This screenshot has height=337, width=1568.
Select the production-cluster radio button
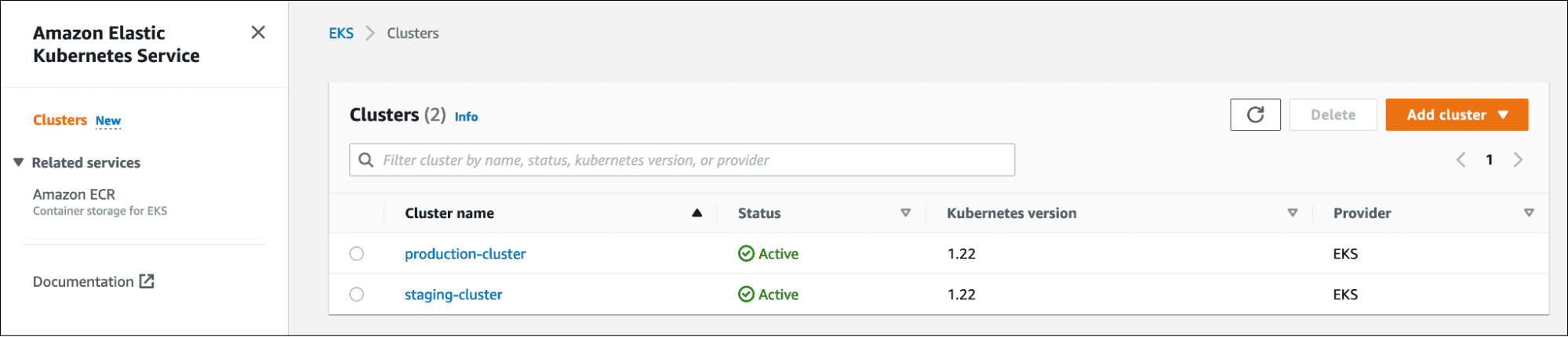pos(357,254)
